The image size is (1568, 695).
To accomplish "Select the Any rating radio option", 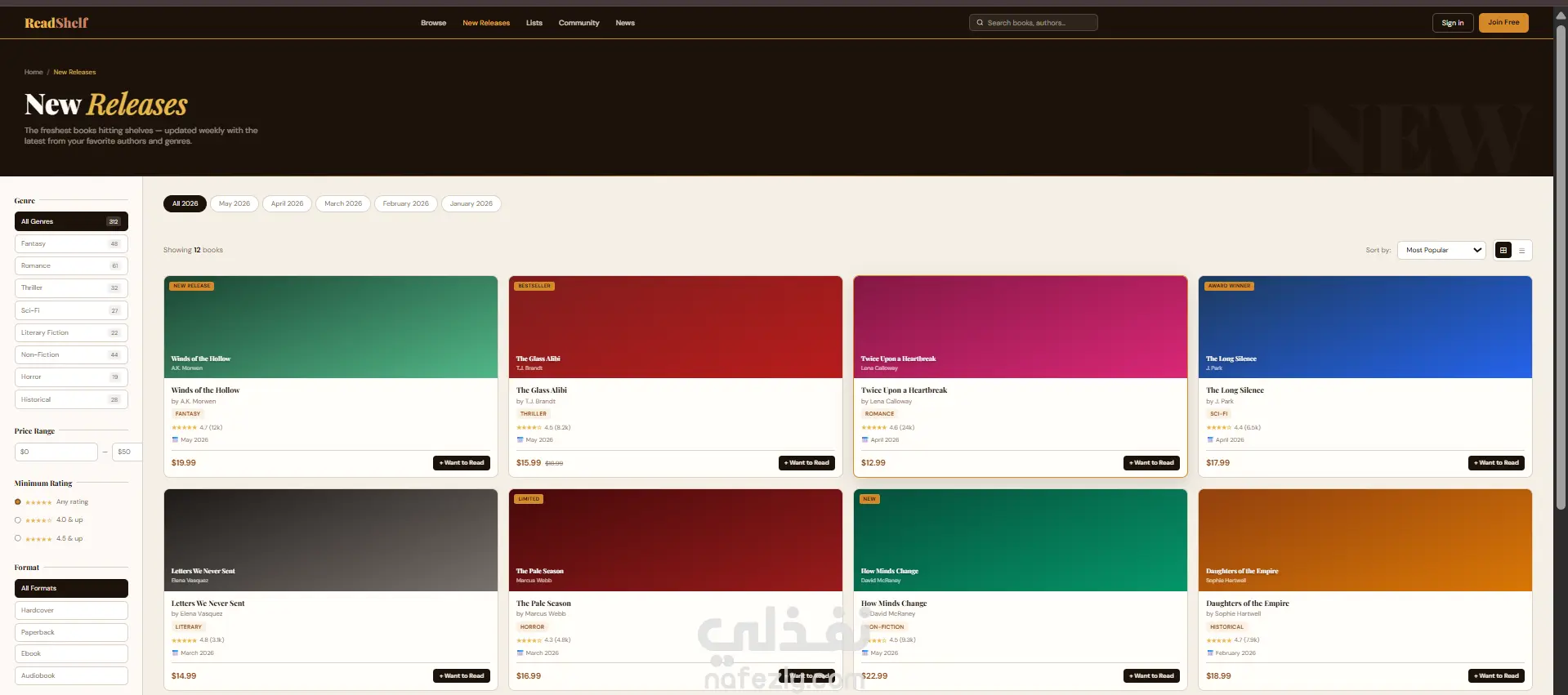I will click(18, 502).
